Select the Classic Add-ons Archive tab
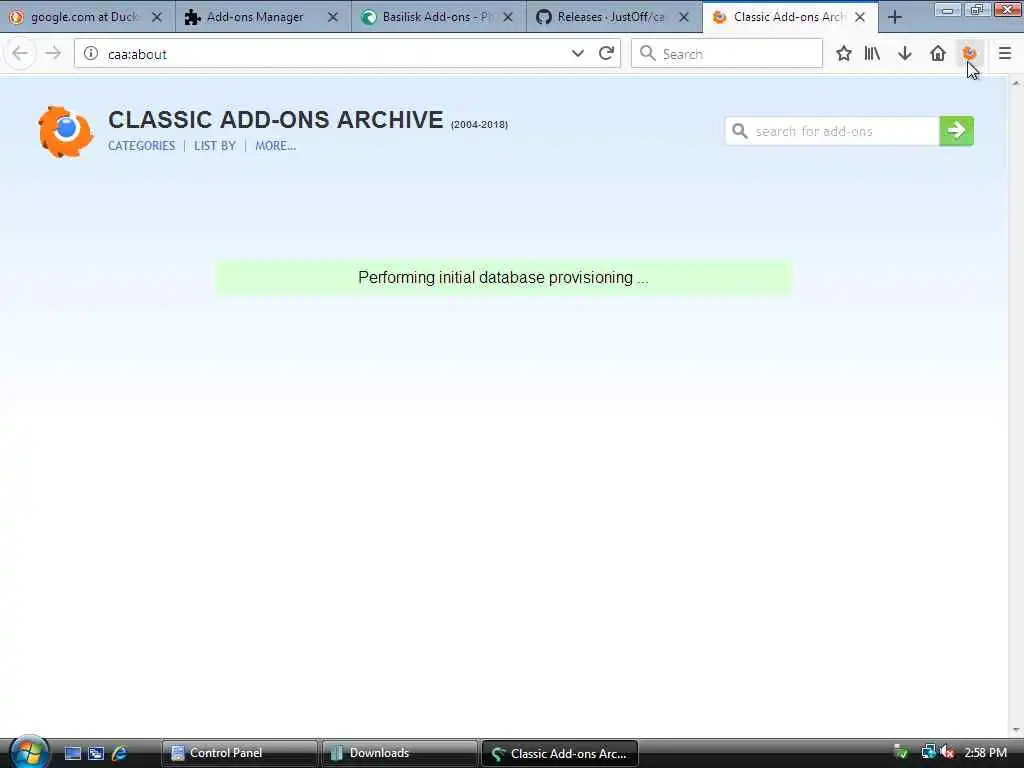 790,17
